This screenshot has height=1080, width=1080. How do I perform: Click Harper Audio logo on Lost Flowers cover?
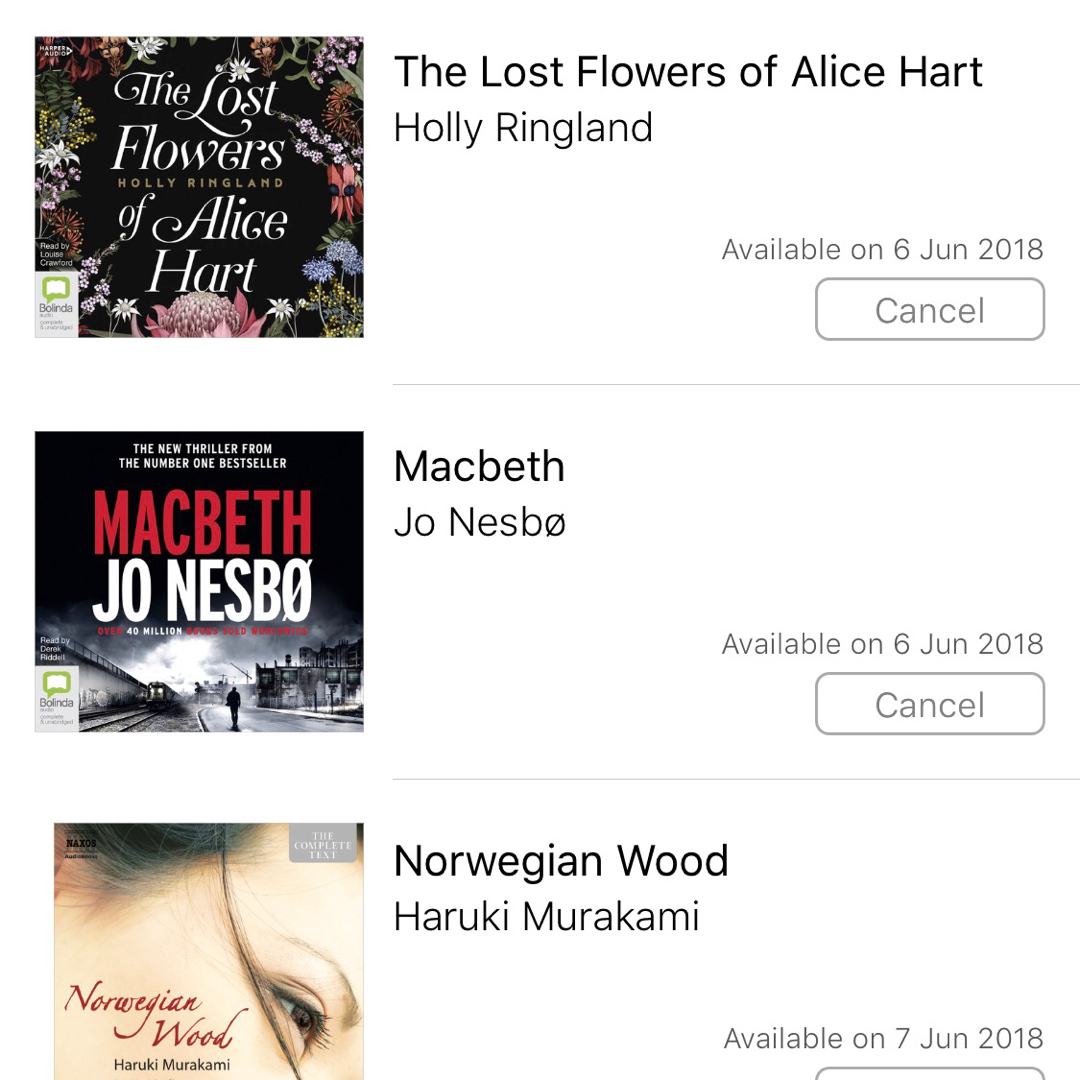55,50
